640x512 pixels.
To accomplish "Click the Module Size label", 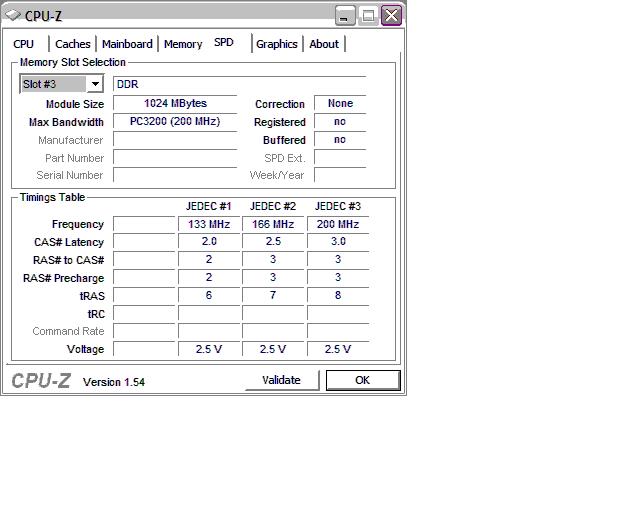I will (75, 104).
